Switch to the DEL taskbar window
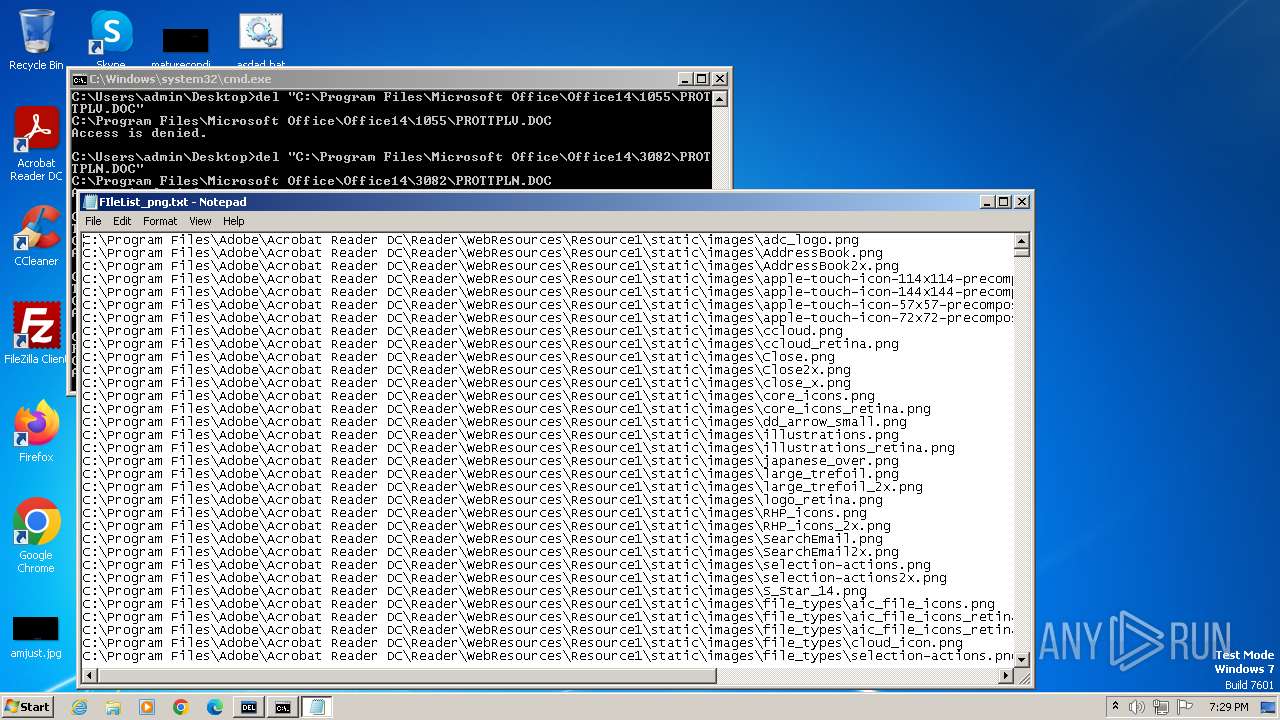The width and height of the screenshot is (1280, 720). click(x=249, y=707)
